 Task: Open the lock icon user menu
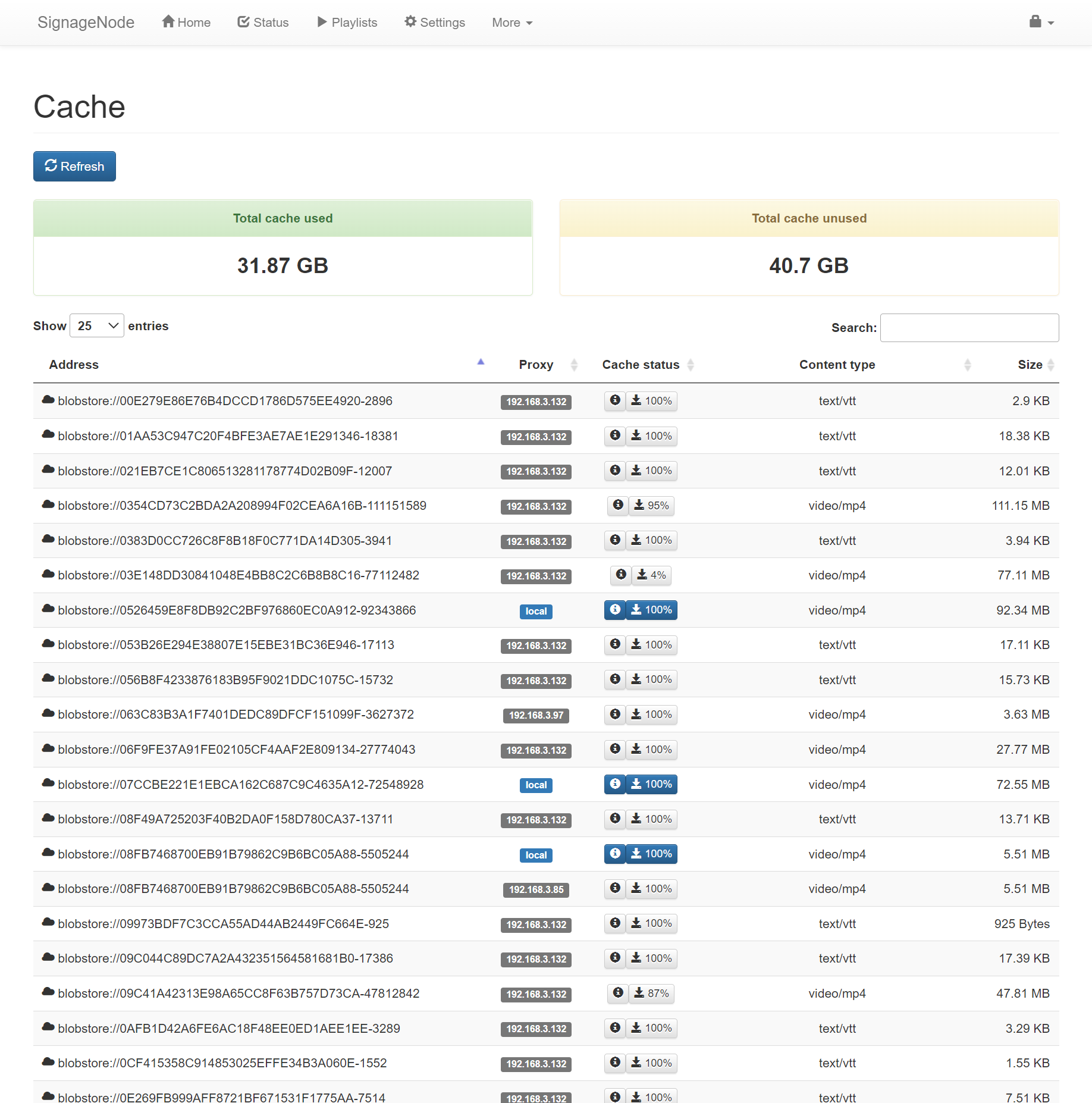point(1041,23)
